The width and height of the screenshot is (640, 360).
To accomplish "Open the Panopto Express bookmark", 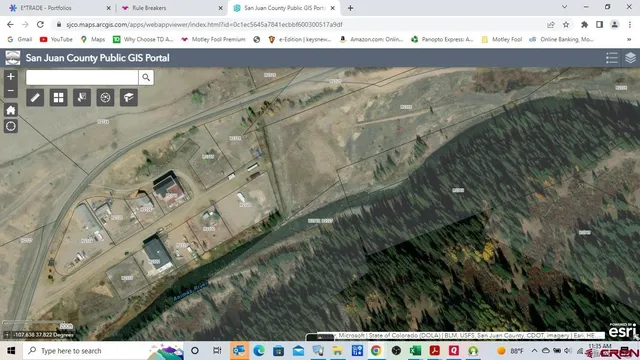I will tap(442, 39).
